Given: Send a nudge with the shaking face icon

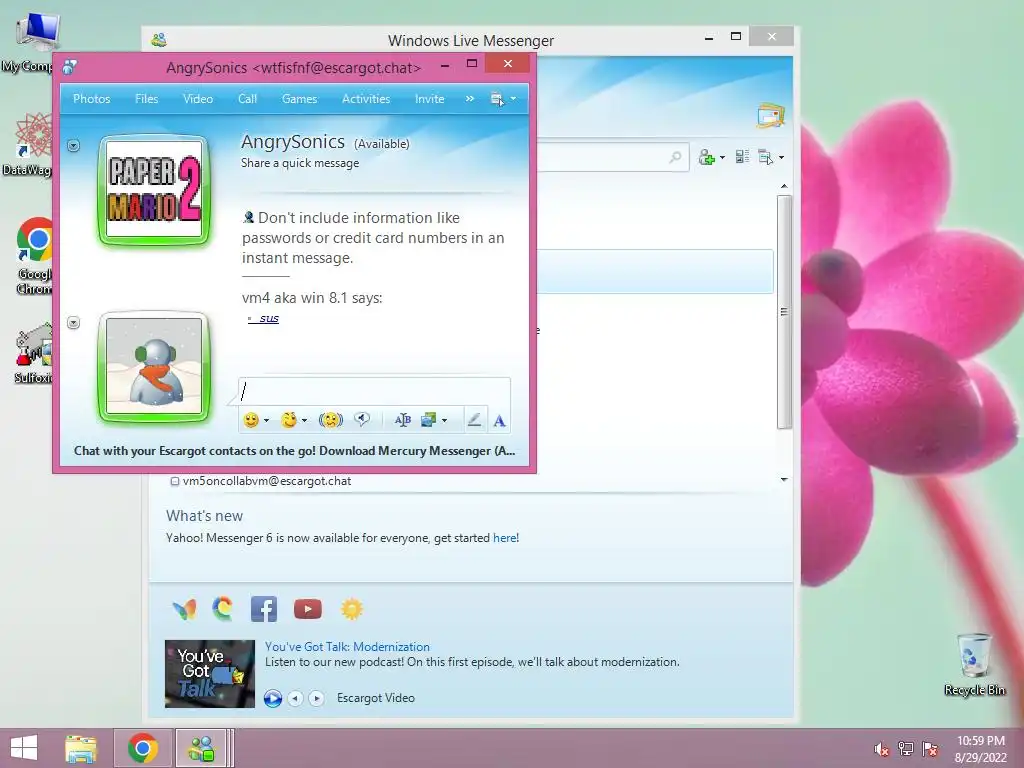Looking at the screenshot, I should coord(330,420).
